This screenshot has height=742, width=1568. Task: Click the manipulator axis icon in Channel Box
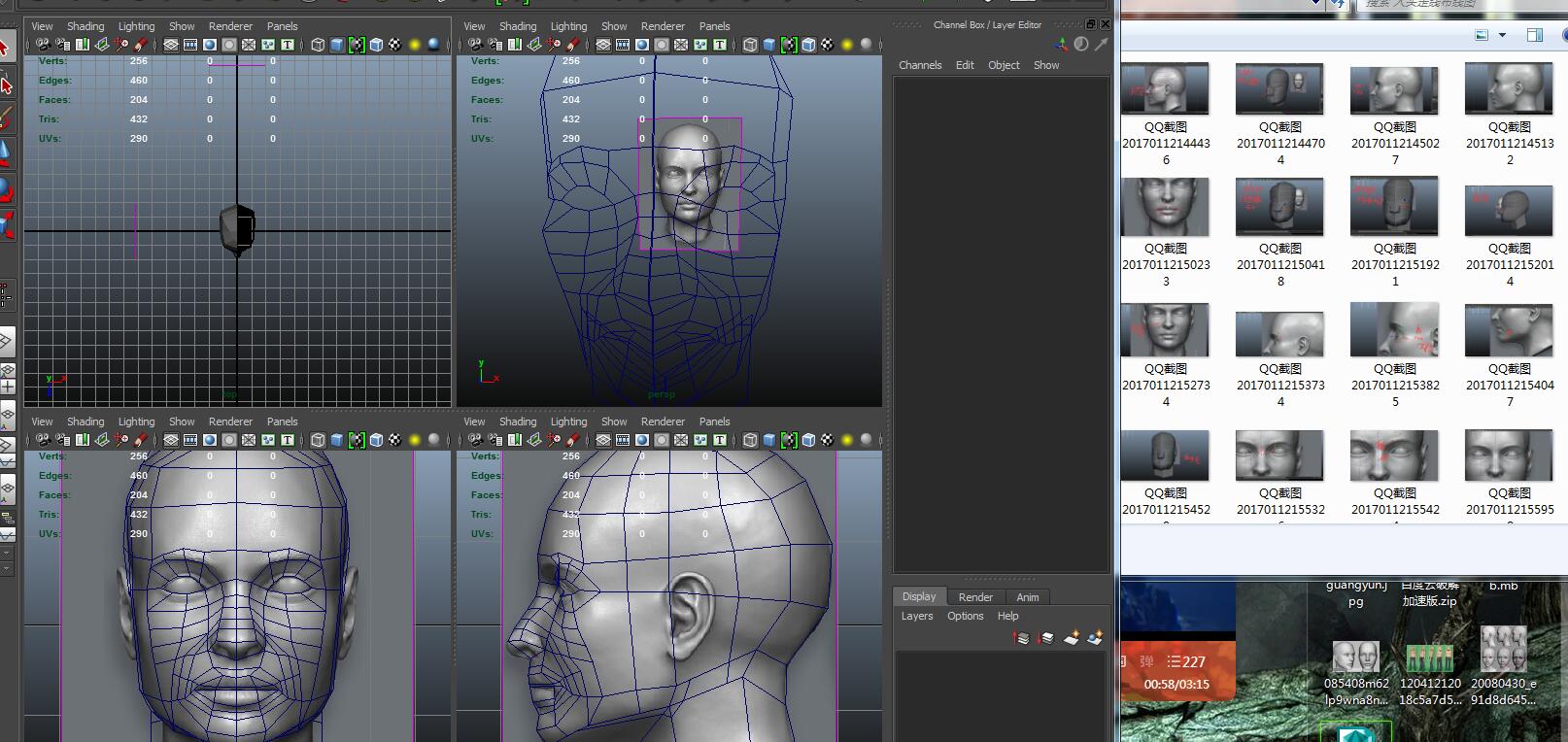[x=1061, y=45]
